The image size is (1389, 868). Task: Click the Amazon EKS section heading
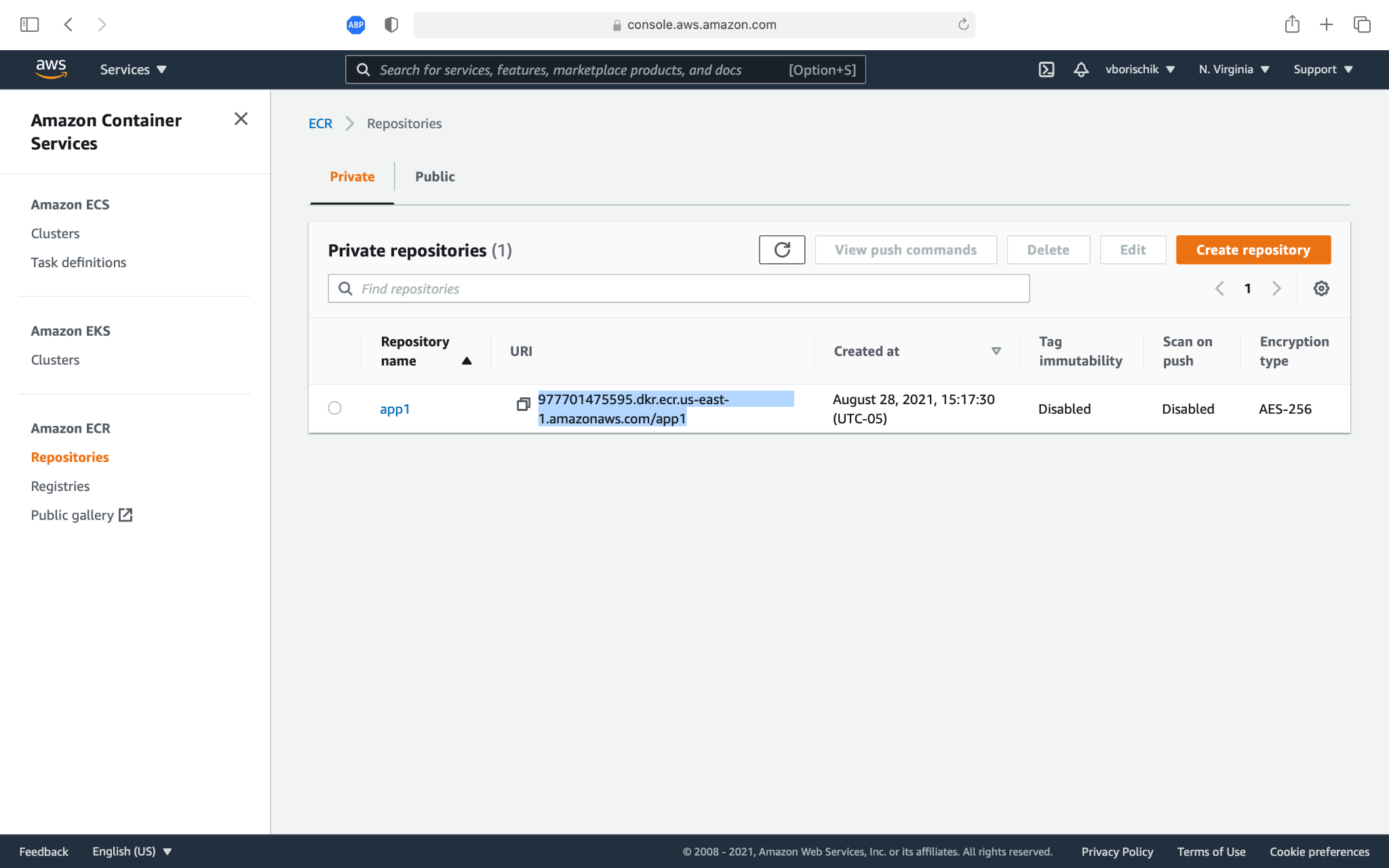71,331
